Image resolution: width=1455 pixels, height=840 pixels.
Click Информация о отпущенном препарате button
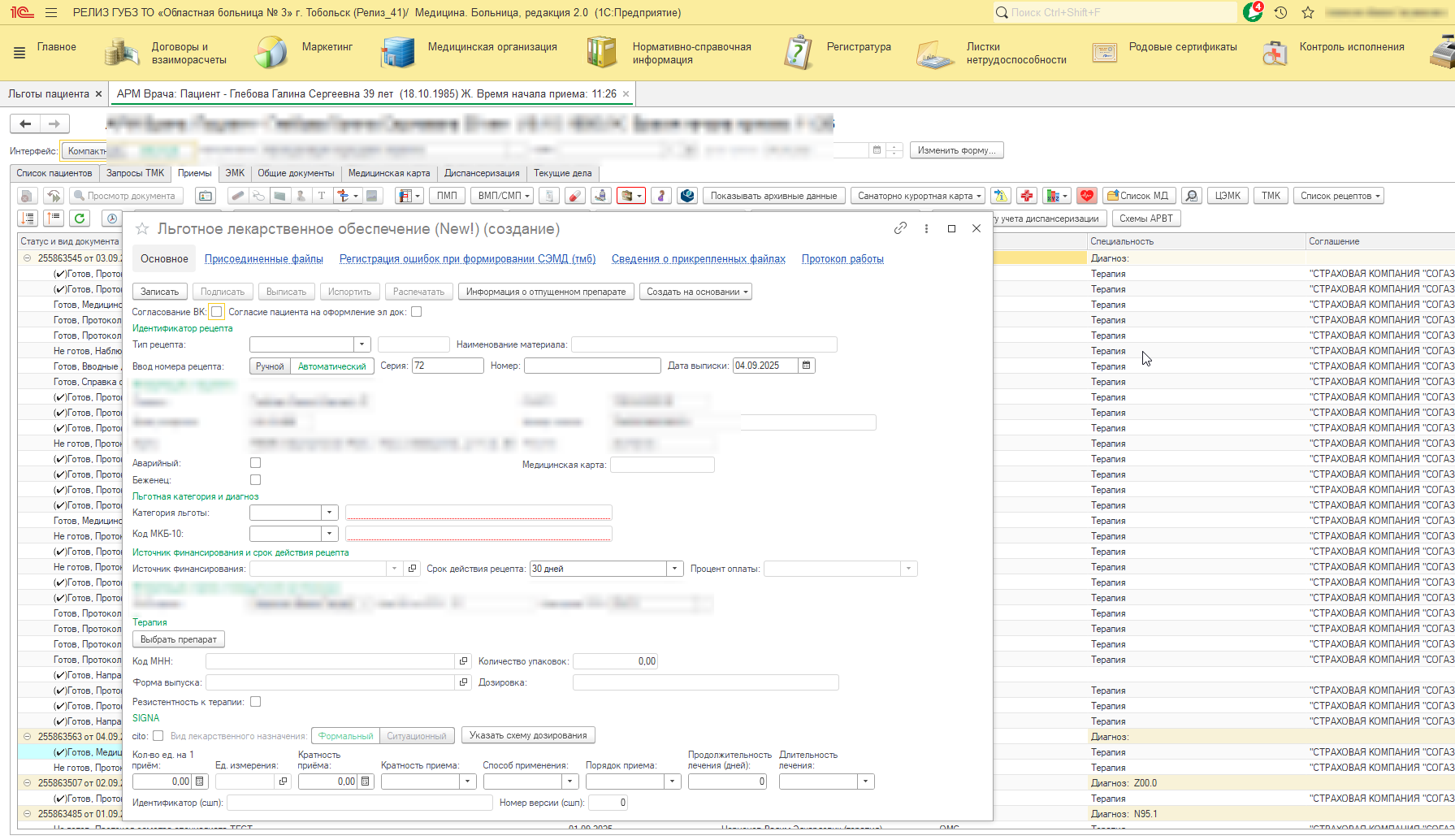coord(546,292)
